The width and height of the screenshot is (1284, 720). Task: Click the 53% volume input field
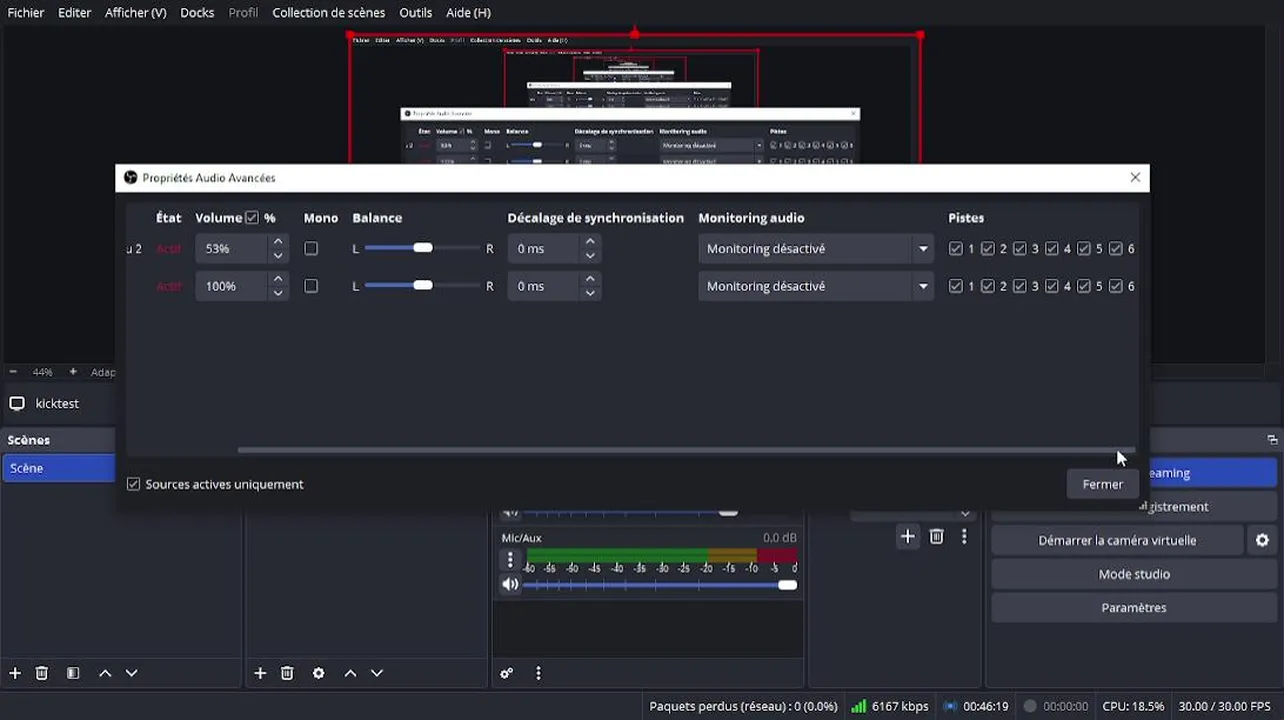pos(232,248)
